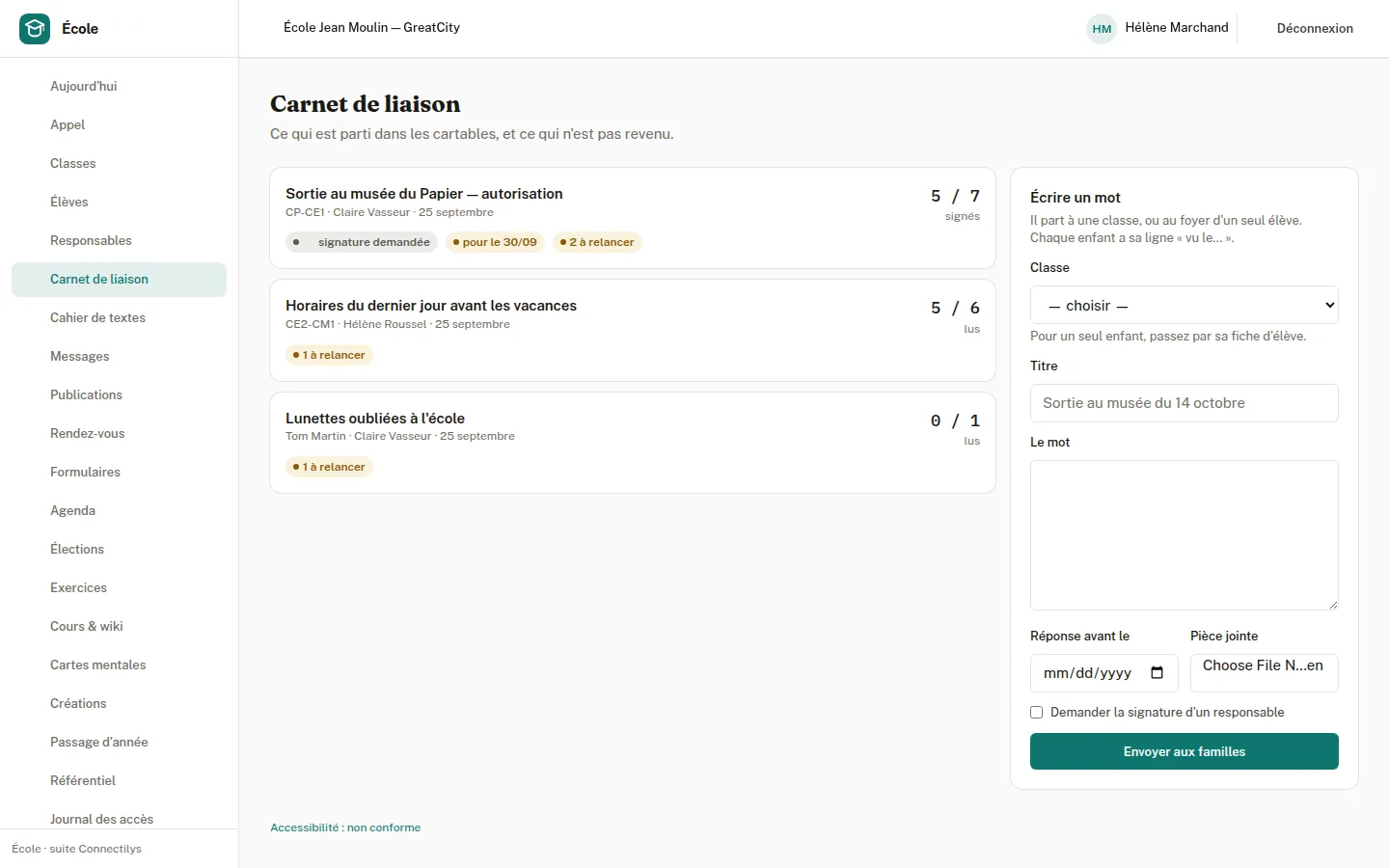The width and height of the screenshot is (1389, 868).
Task: Open Cartes mentales
Action: tap(119, 665)
